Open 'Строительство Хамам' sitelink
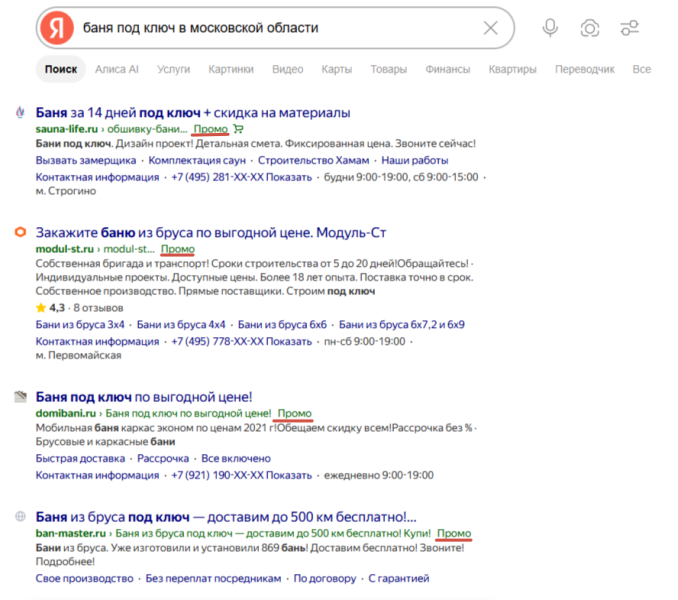The image size is (678, 600). point(313,160)
